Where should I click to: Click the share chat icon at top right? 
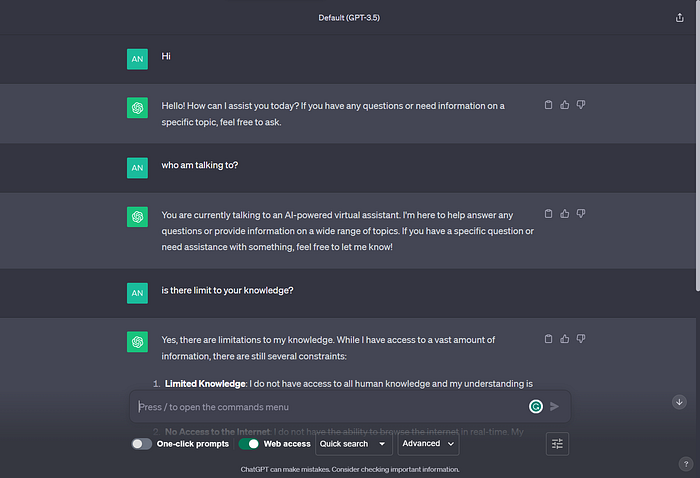(679, 17)
